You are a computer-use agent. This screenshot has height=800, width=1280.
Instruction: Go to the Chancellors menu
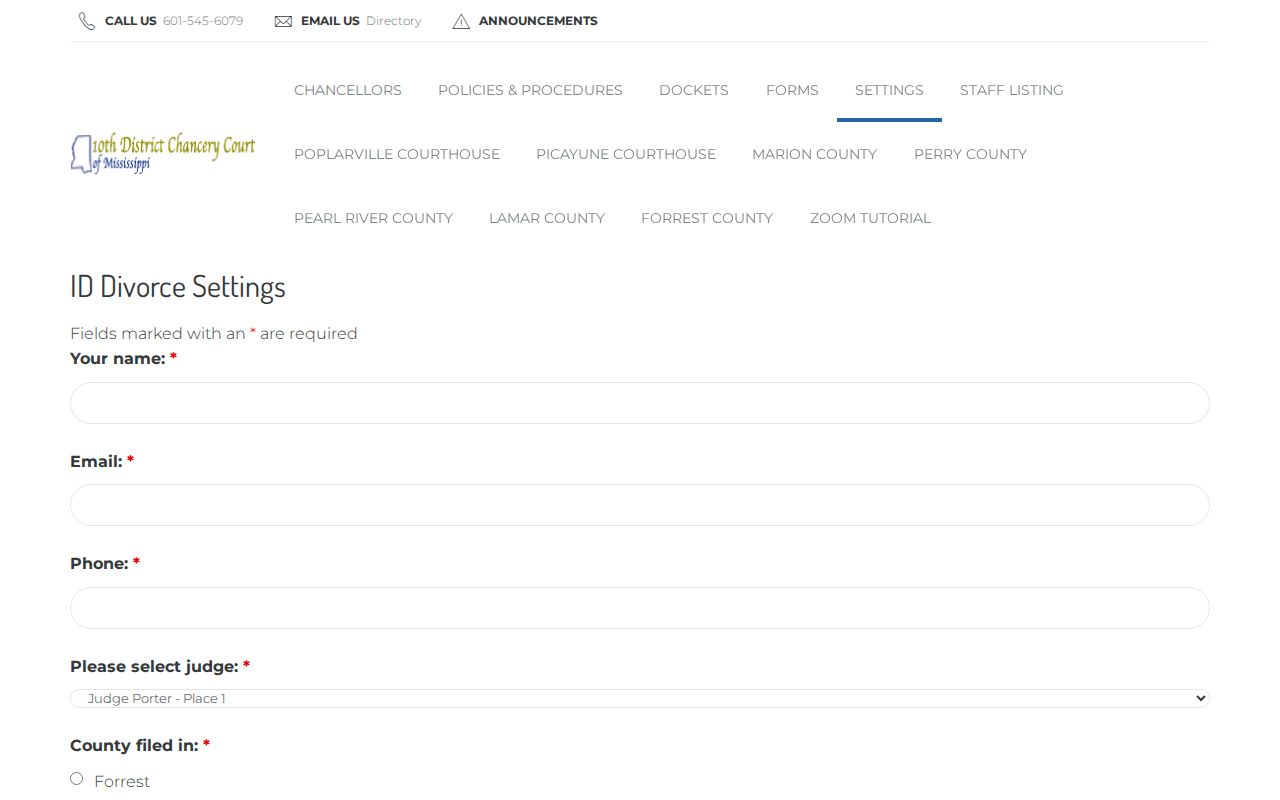[x=348, y=90]
